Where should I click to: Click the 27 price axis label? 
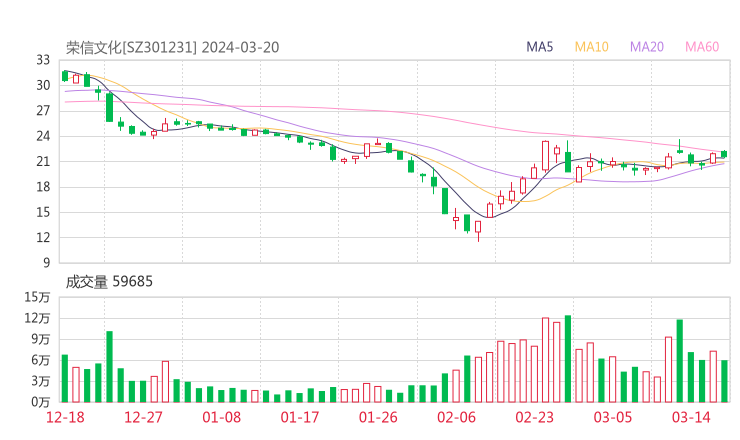point(43,111)
